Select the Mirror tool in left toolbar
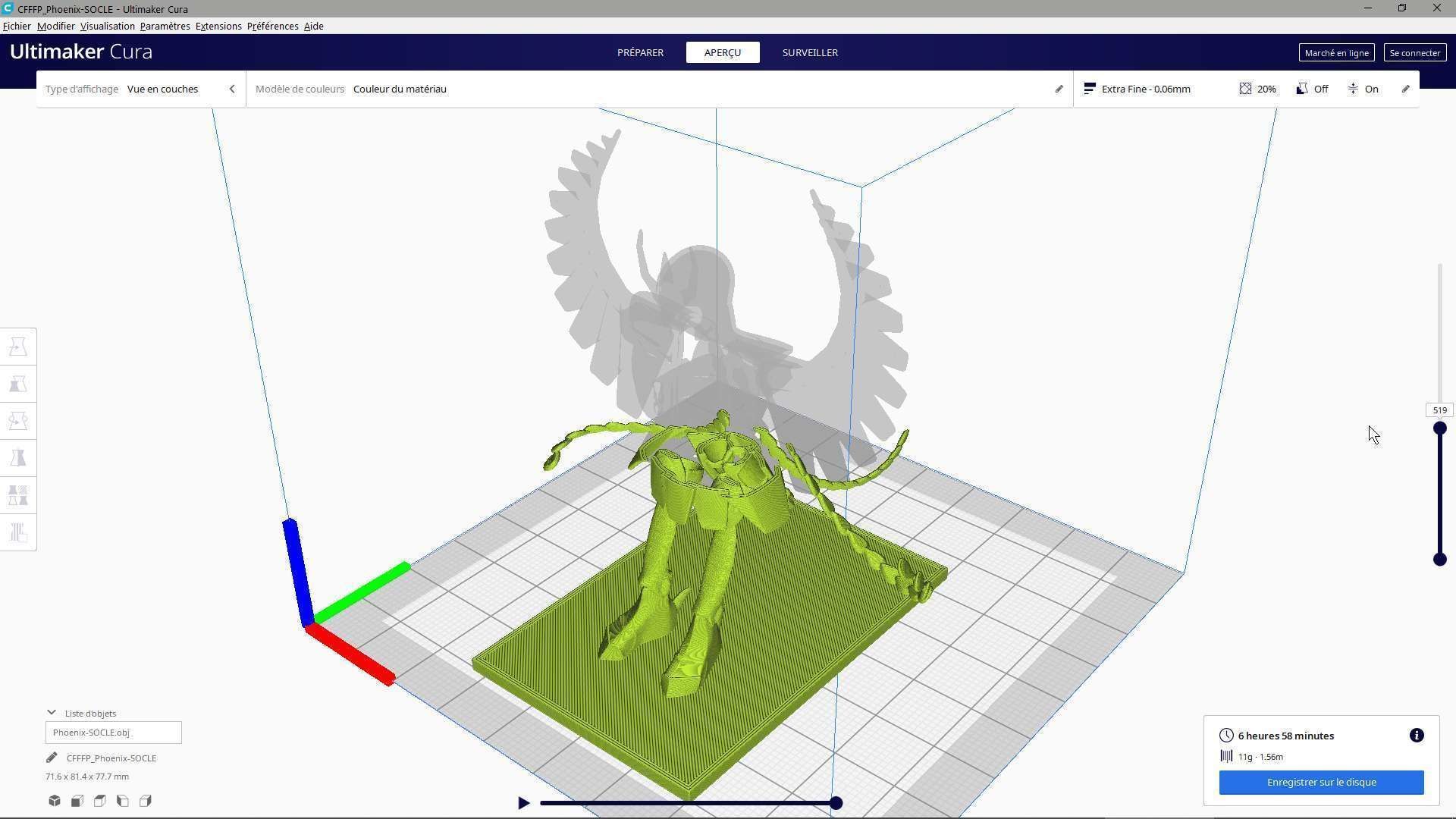1456x819 pixels. [x=18, y=458]
